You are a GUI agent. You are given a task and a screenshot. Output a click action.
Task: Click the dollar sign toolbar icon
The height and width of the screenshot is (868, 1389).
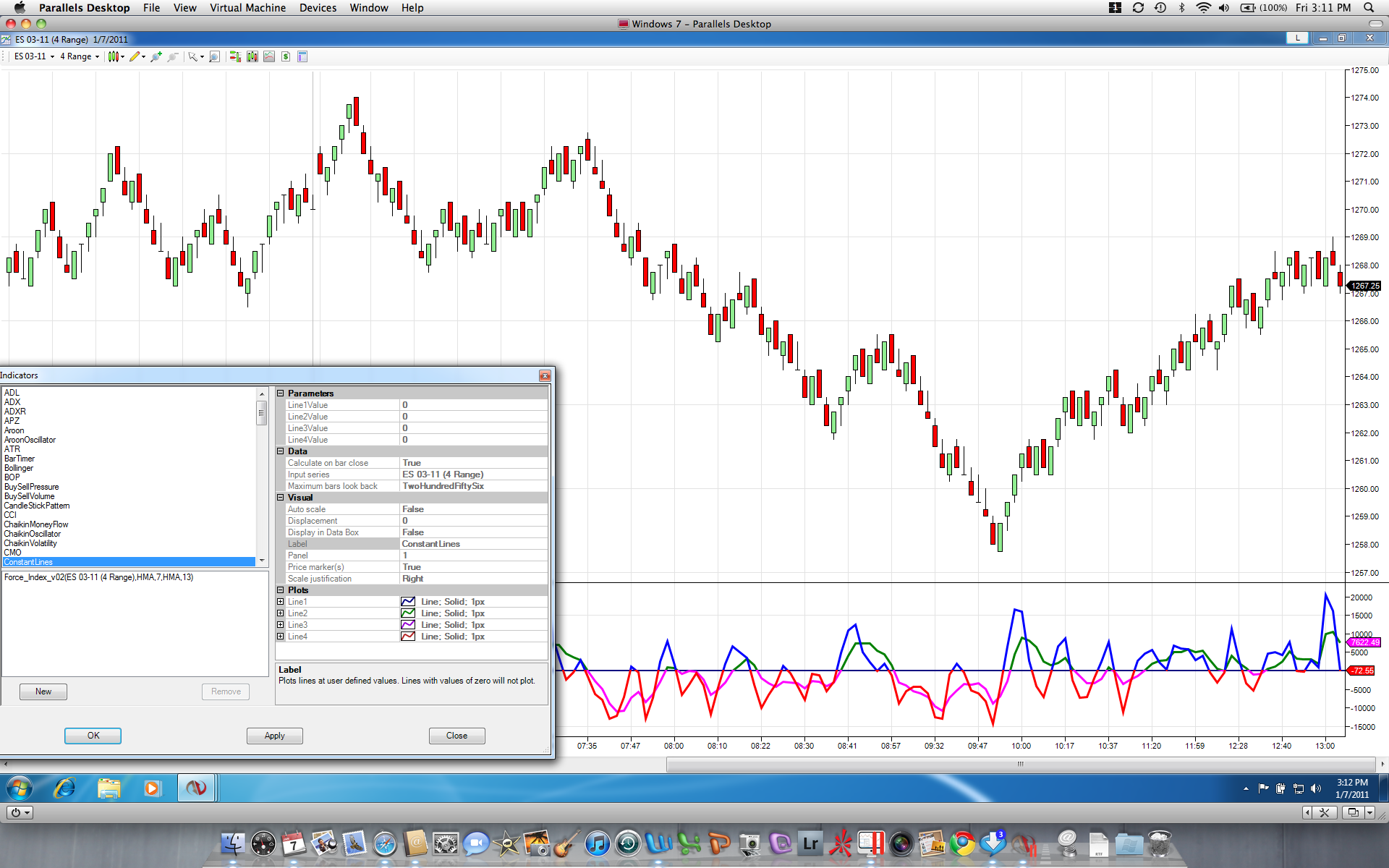(286, 56)
